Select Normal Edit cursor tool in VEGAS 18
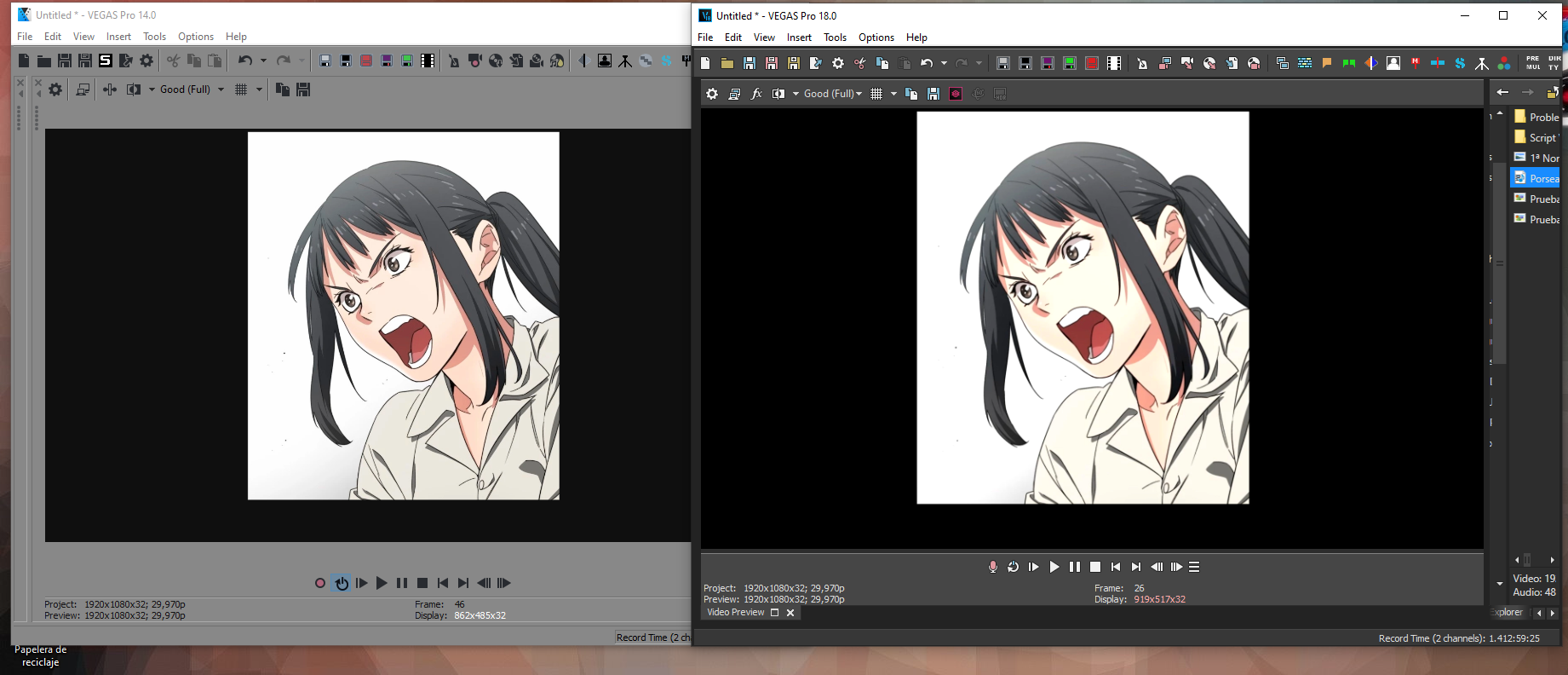The height and width of the screenshot is (675, 1568). tap(1142, 63)
